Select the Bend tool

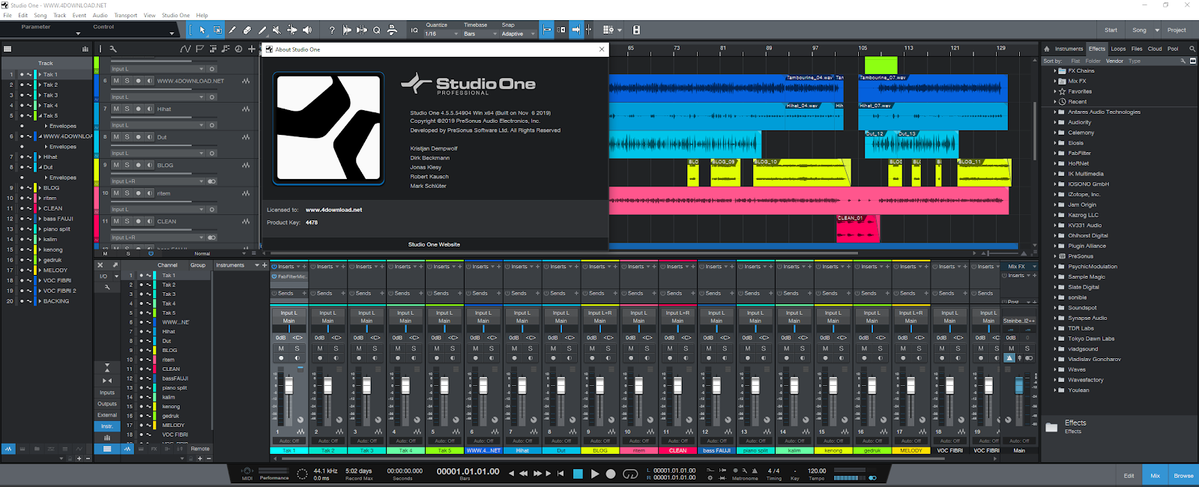click(x=292, y=30)
